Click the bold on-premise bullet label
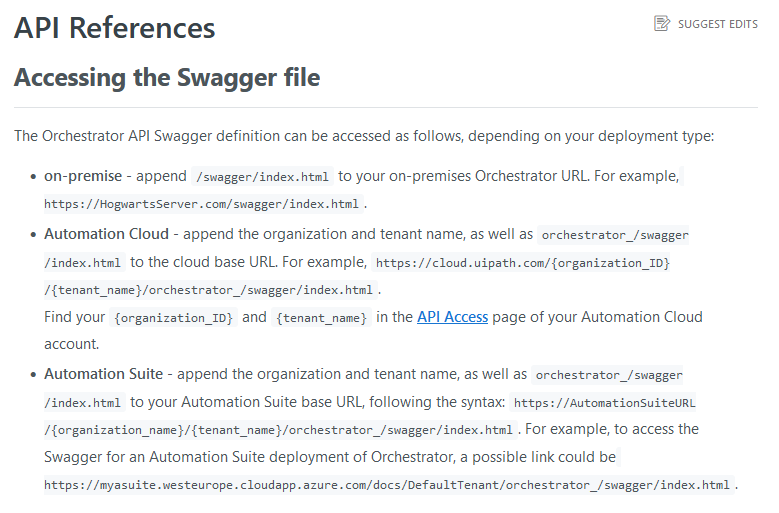This screenshot has width=779, height=513. 83,176
